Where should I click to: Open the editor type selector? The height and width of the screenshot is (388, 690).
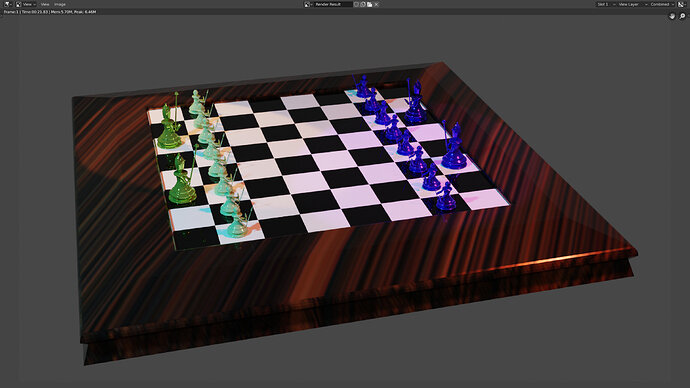click(7, 4)
